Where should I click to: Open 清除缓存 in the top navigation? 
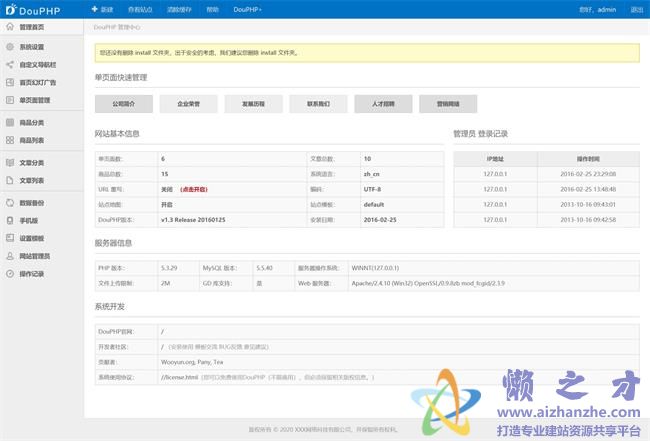[x=178, y=9]
